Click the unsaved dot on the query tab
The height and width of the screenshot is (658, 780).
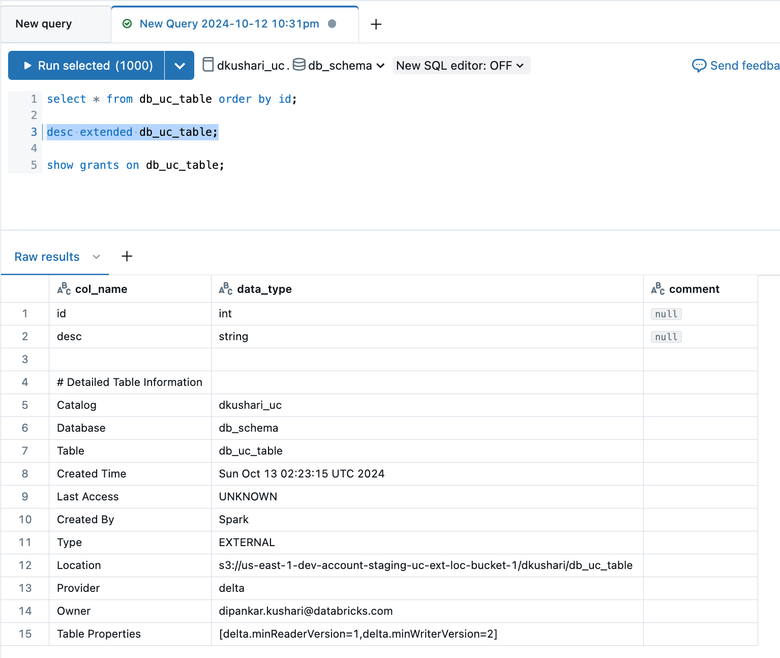click(332, 24)
